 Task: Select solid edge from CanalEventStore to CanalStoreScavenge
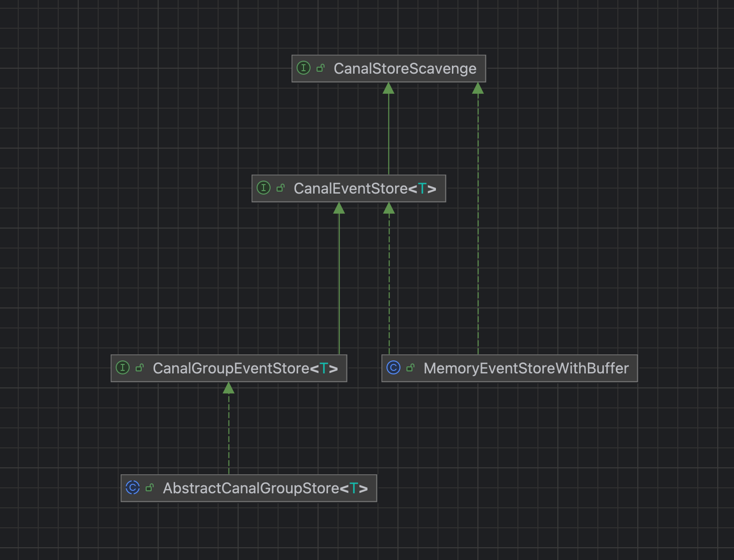pyautogui.click(x=389, y=130)
